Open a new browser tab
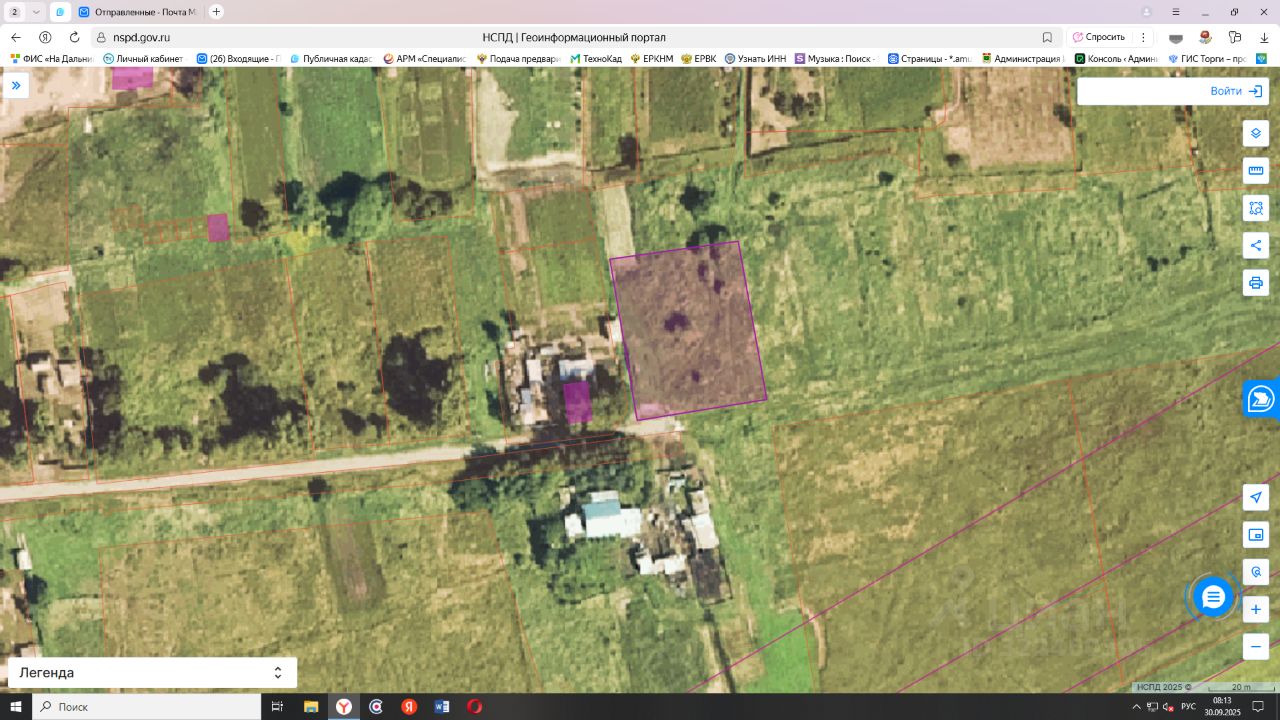This screenshot has width=1280, height=720. tap(216, 12)
